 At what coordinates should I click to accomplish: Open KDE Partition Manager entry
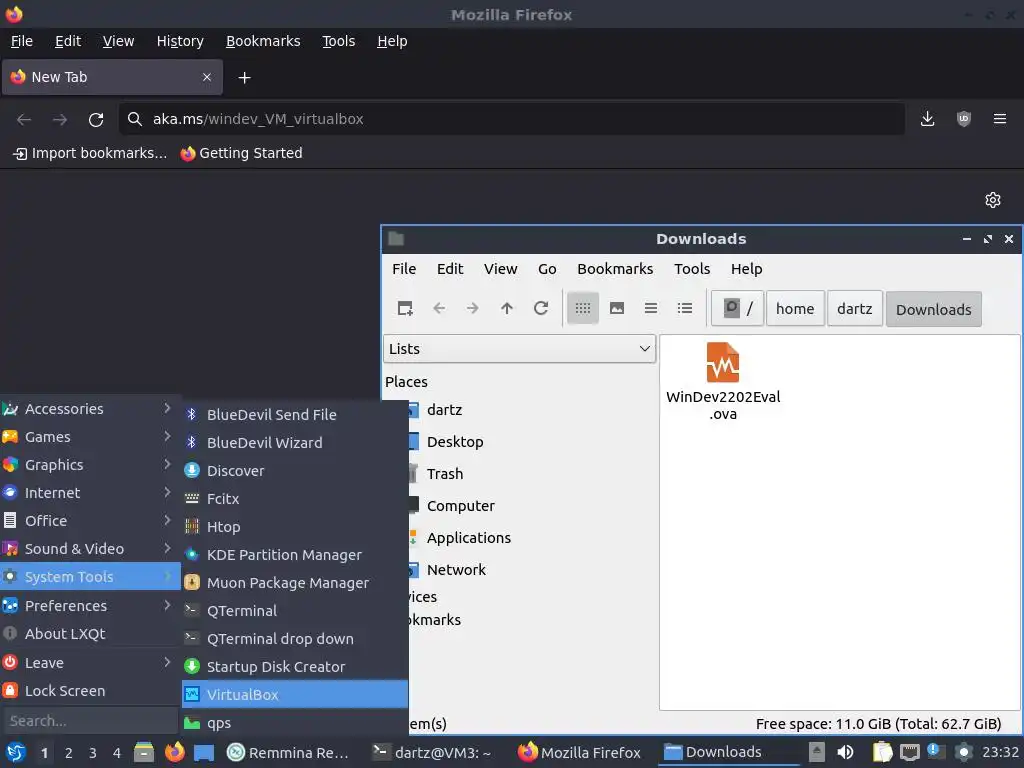pos(295,554)
